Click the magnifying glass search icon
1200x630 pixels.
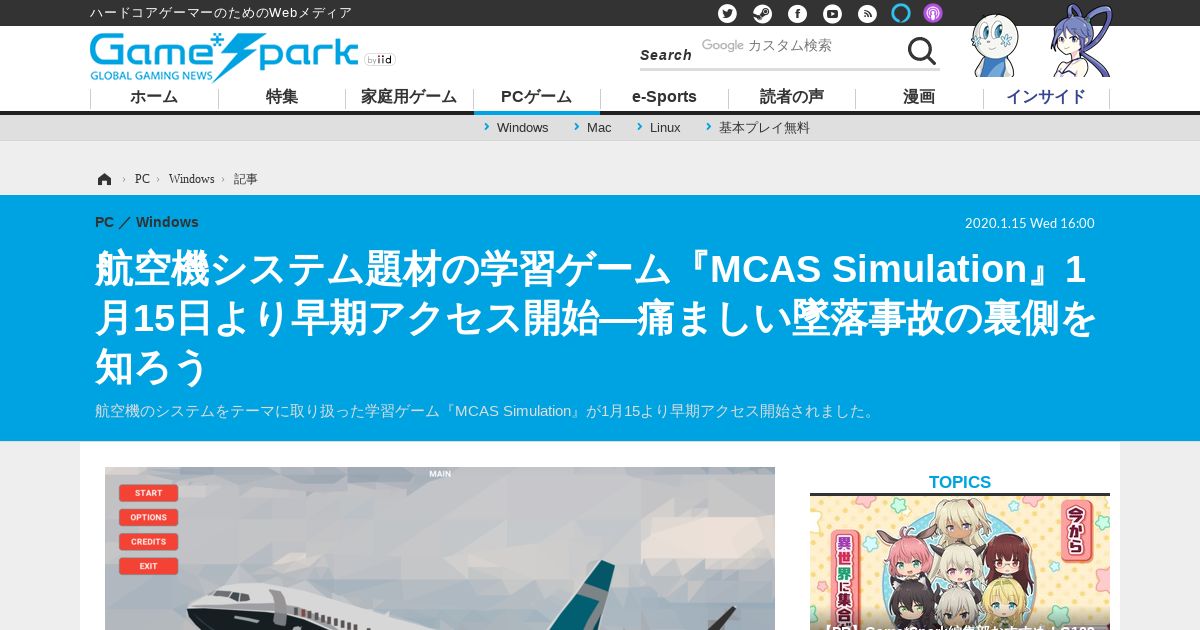click(921, 51)
